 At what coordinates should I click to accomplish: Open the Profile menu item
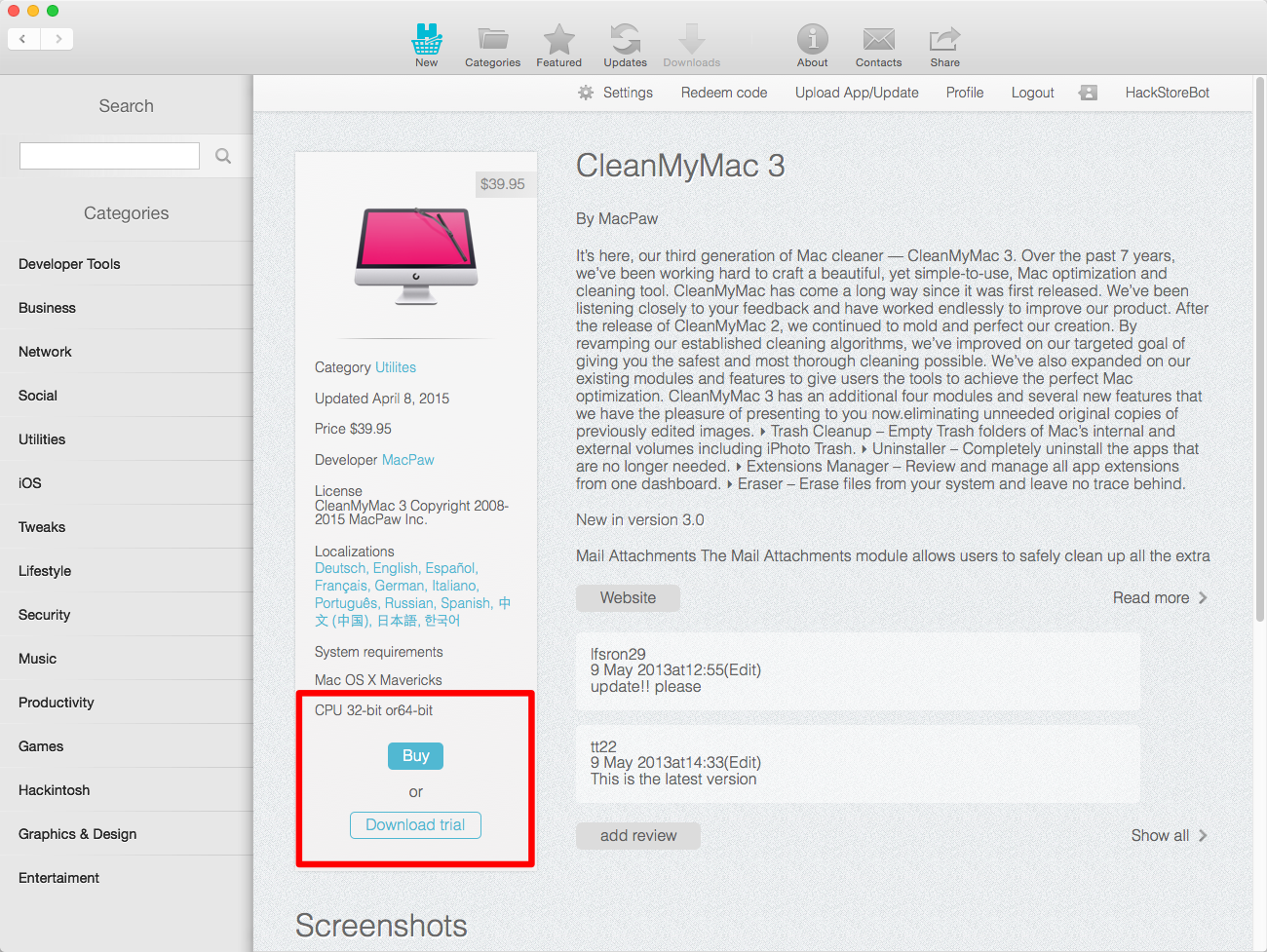coord(965,93)
